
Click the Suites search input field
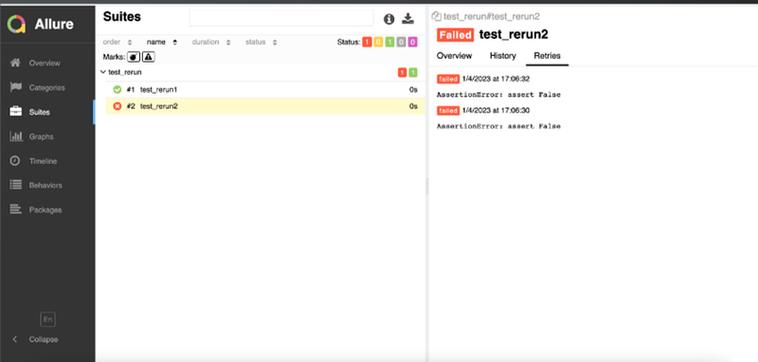pos(281,18)
